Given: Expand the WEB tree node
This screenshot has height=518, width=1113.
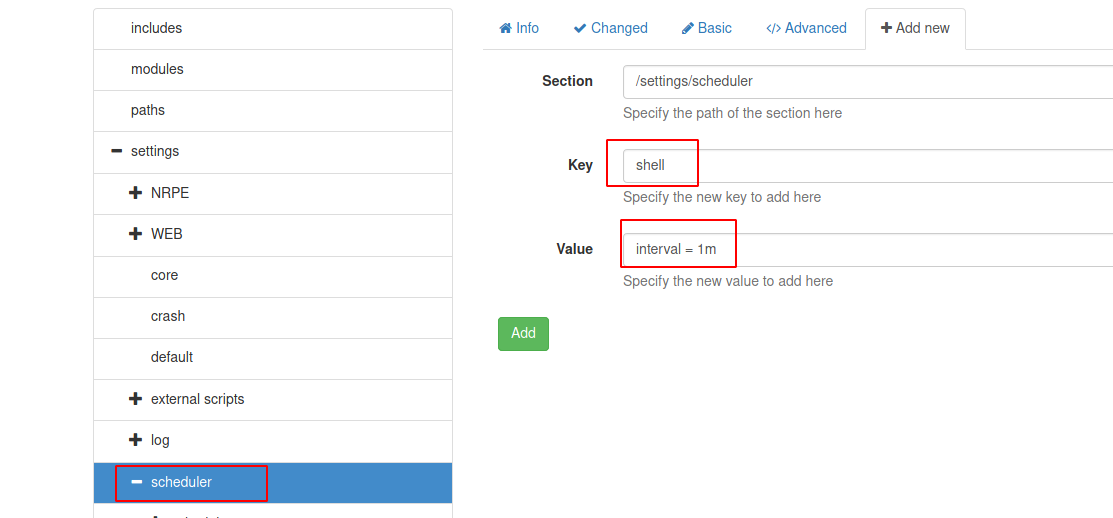Looking at the screenshot, I should click(136, 234).
